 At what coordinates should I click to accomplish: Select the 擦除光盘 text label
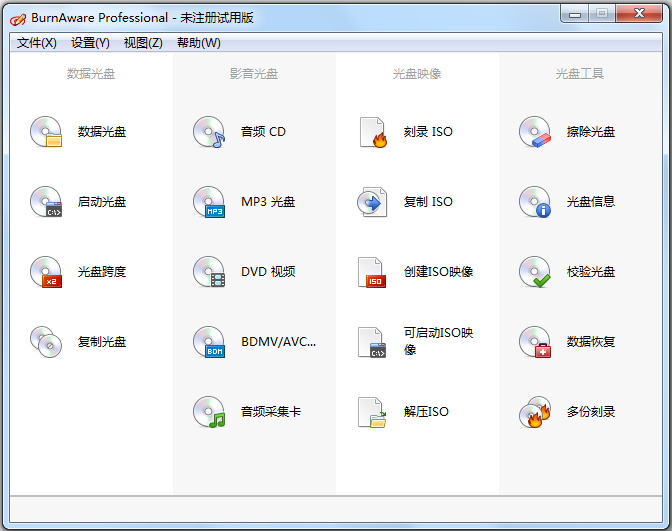point(591,132)
